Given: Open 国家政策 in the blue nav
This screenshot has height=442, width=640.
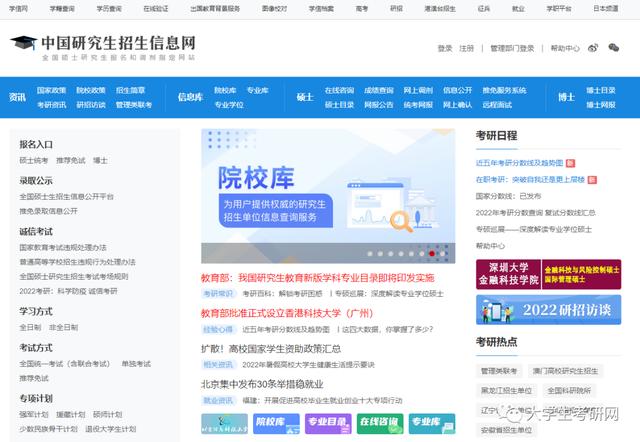Looking at the screenshot, I should point(51,90).
